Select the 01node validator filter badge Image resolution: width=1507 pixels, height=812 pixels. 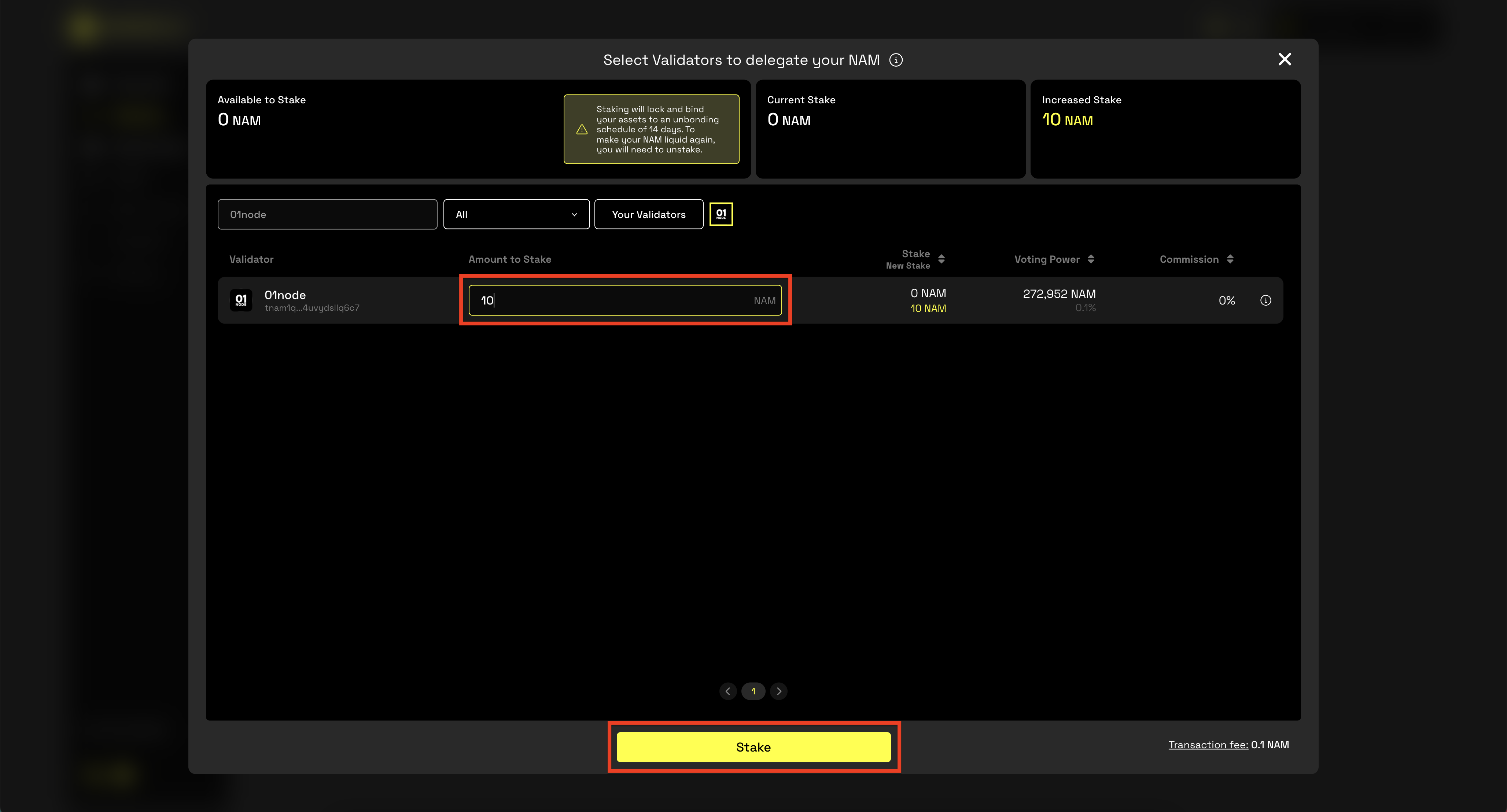point(721,214)
